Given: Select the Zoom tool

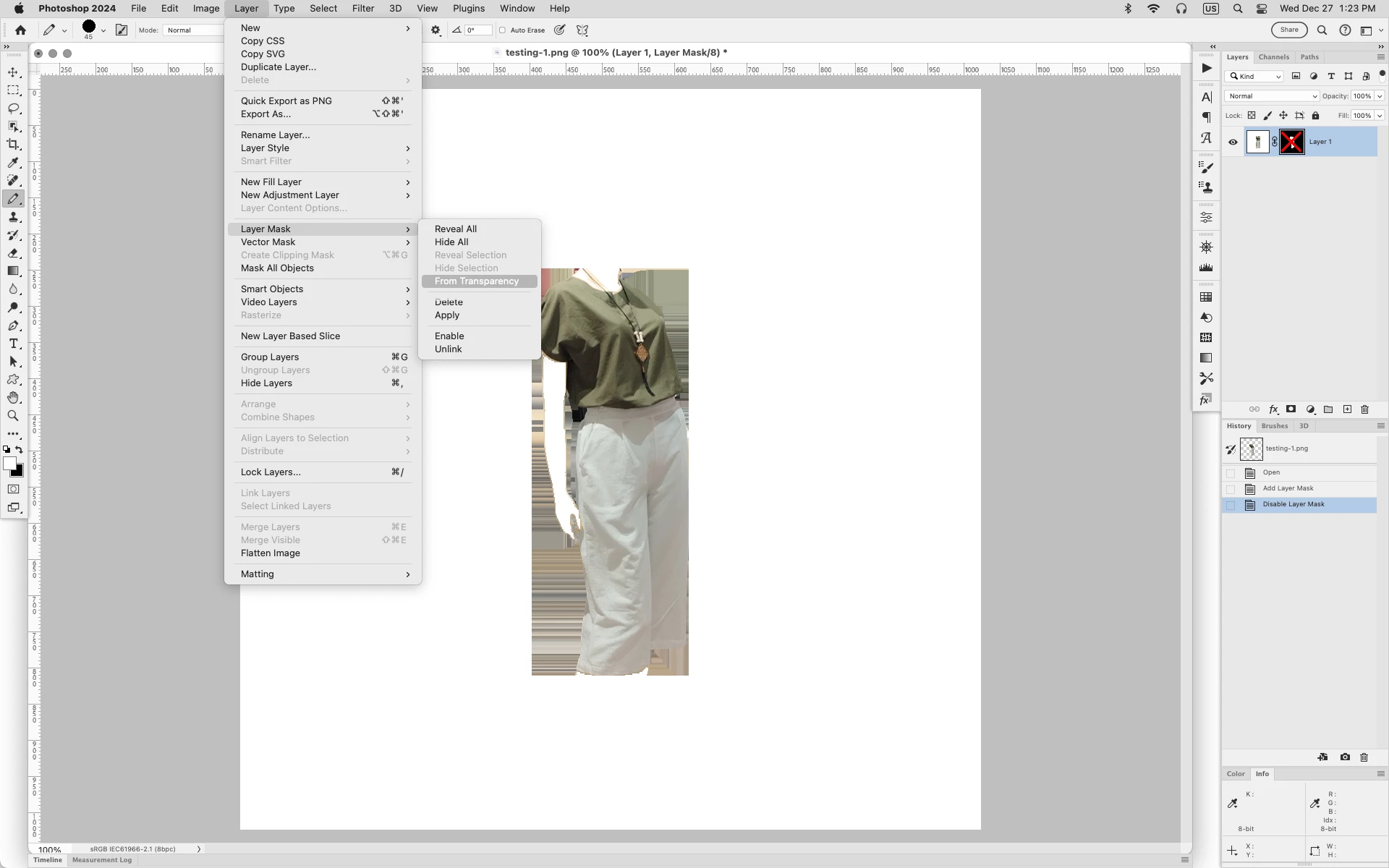Looking at the screenshot, I should coord(13,416).
